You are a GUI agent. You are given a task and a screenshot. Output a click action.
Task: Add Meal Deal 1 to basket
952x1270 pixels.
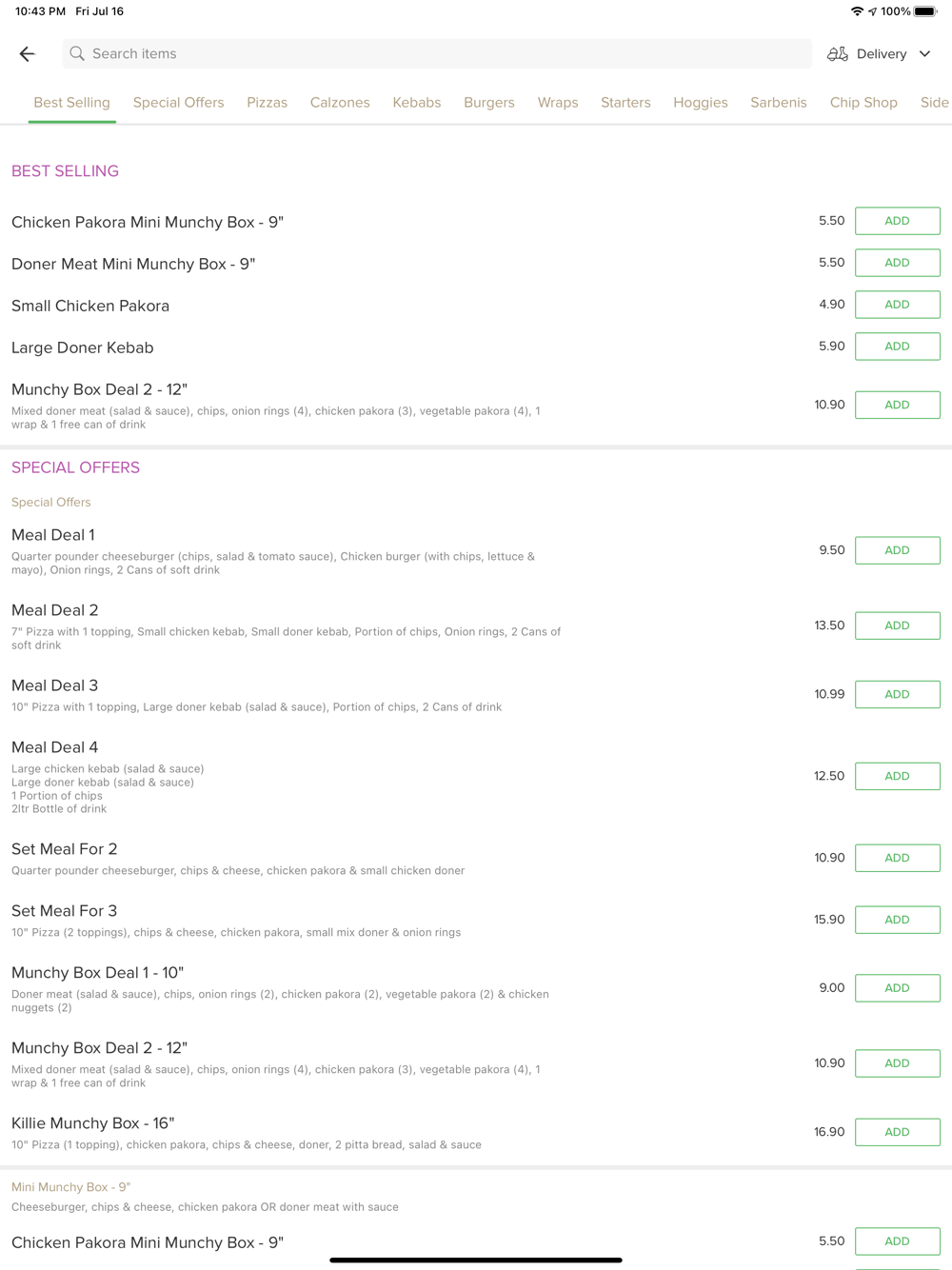[897, 550]
